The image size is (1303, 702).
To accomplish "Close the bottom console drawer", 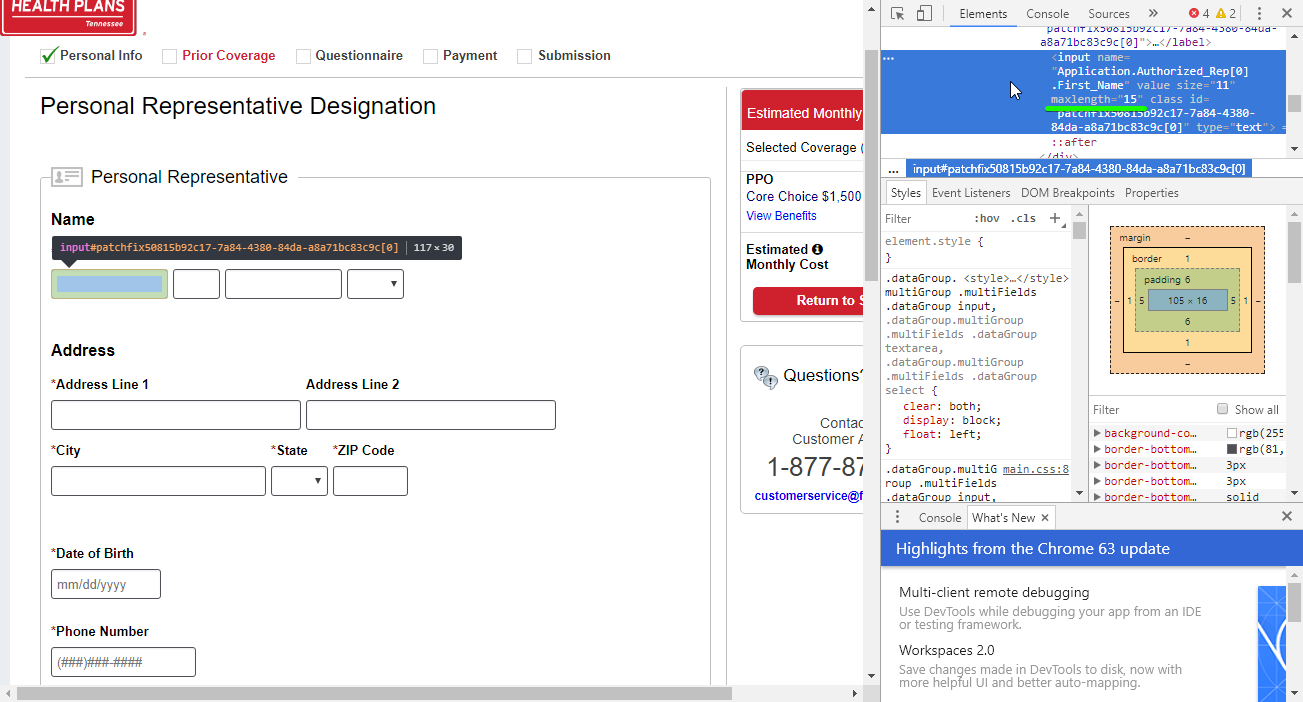I will tap(1287, 517).
